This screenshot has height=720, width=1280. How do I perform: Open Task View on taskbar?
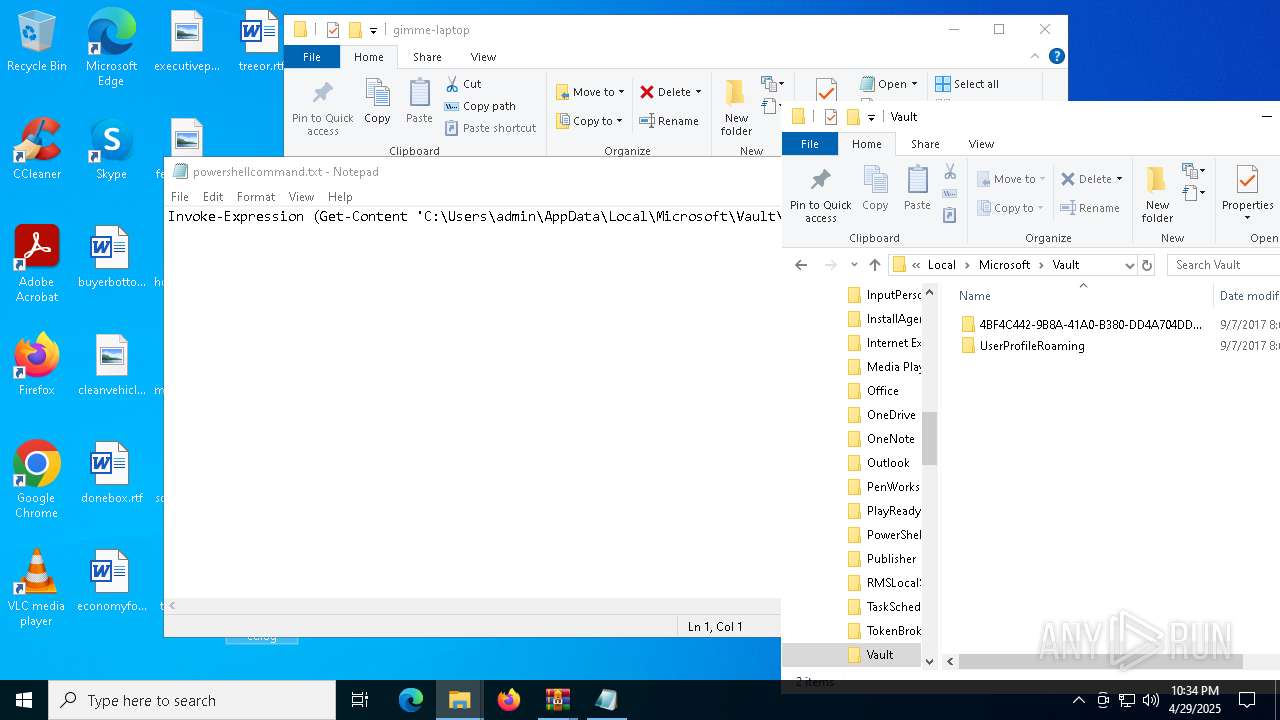tap(360, 700)
